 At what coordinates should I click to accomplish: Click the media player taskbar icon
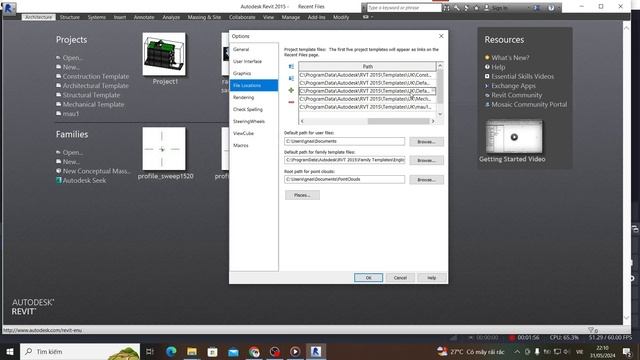[x=295, y=351]
